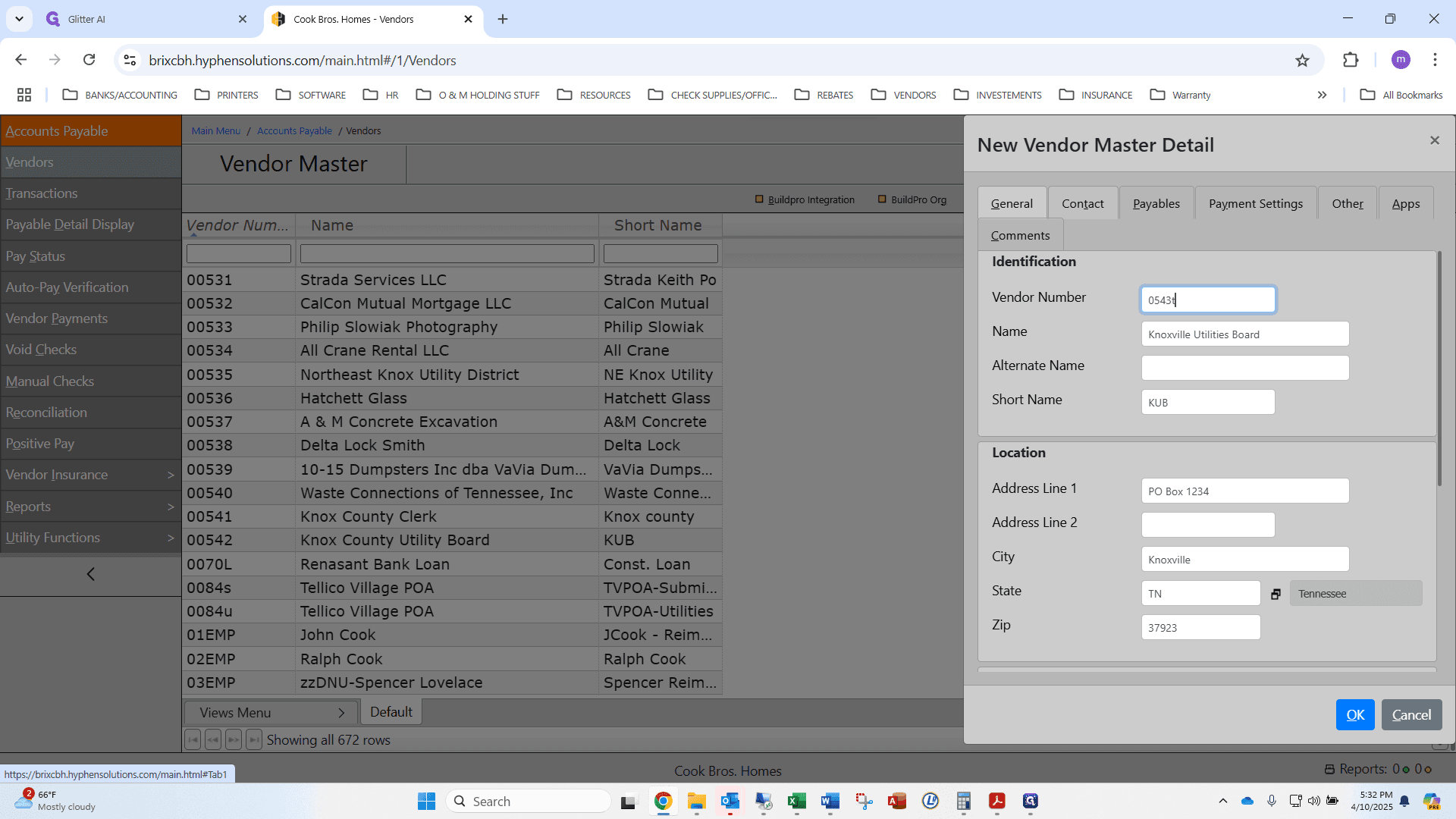The width and height of the screenshot is (1456, 819).
Task: Click the Vendor Number input field
Action: point(1208,300)
